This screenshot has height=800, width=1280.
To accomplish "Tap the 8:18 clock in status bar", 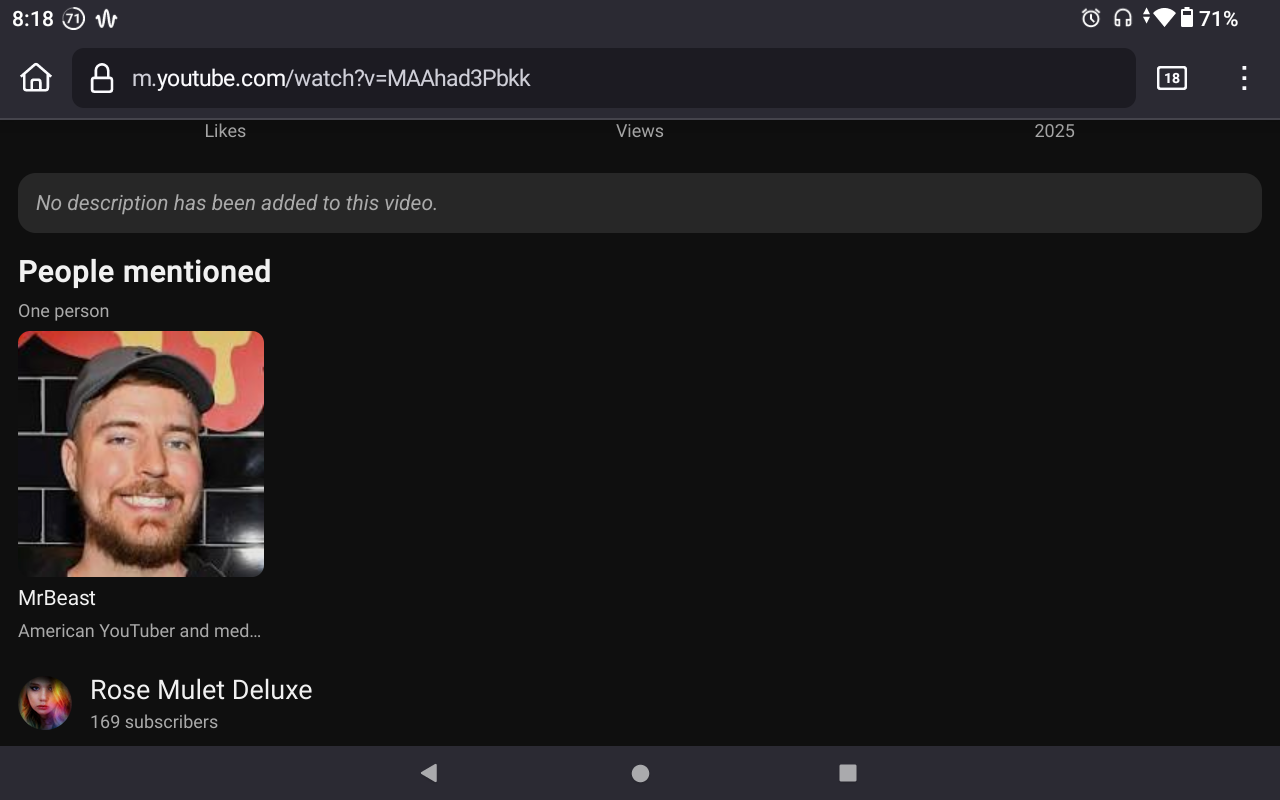I will tap(32, 18).
